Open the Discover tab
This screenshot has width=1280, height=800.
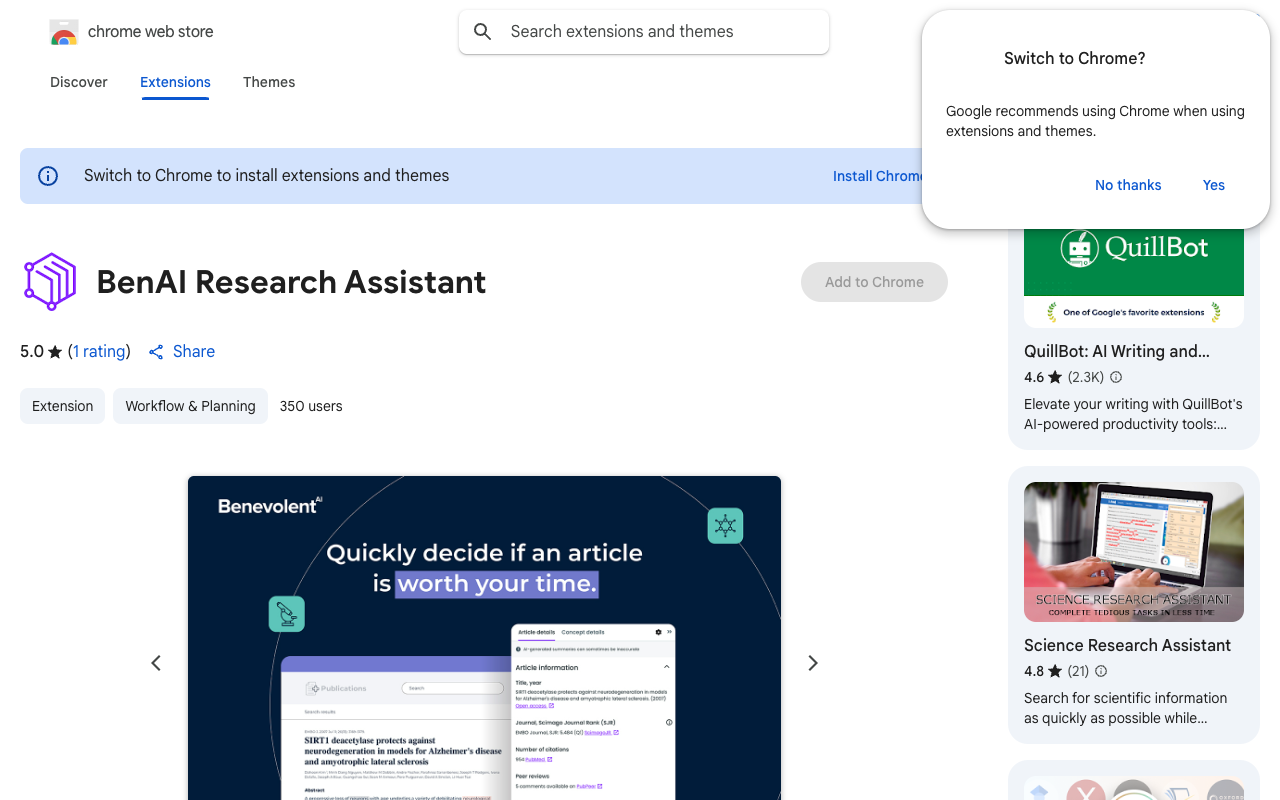pyautogui.click(x=79, y=82)
